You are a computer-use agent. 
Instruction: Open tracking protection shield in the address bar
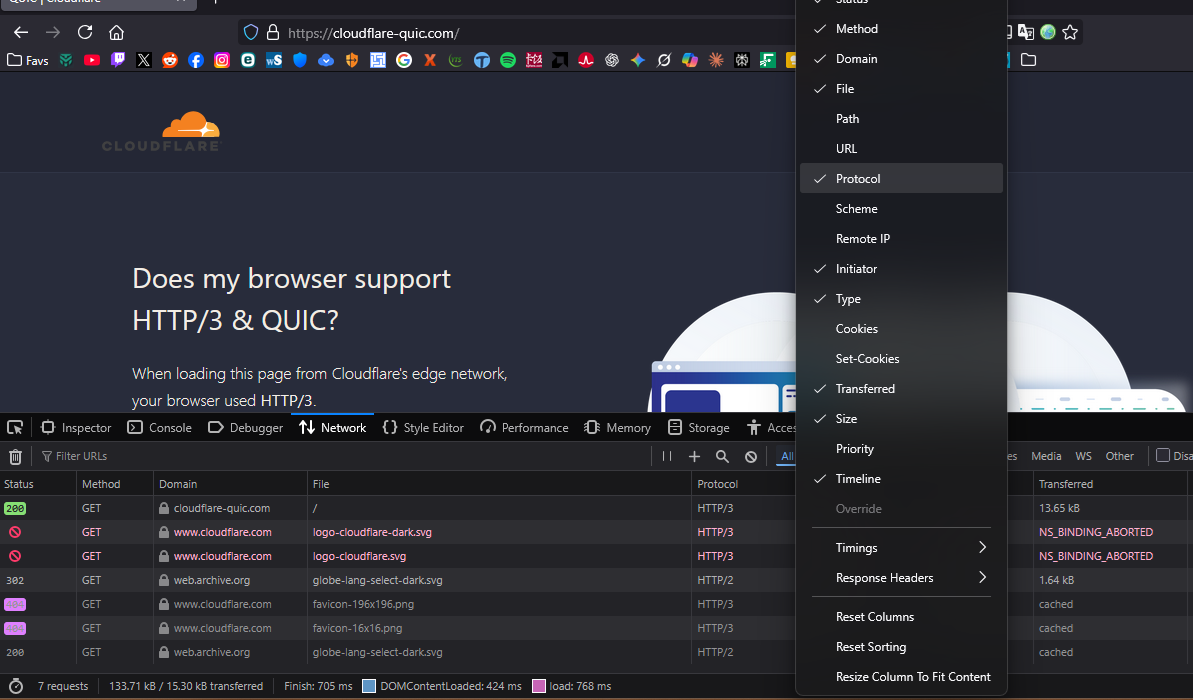(x=250, y=32)
